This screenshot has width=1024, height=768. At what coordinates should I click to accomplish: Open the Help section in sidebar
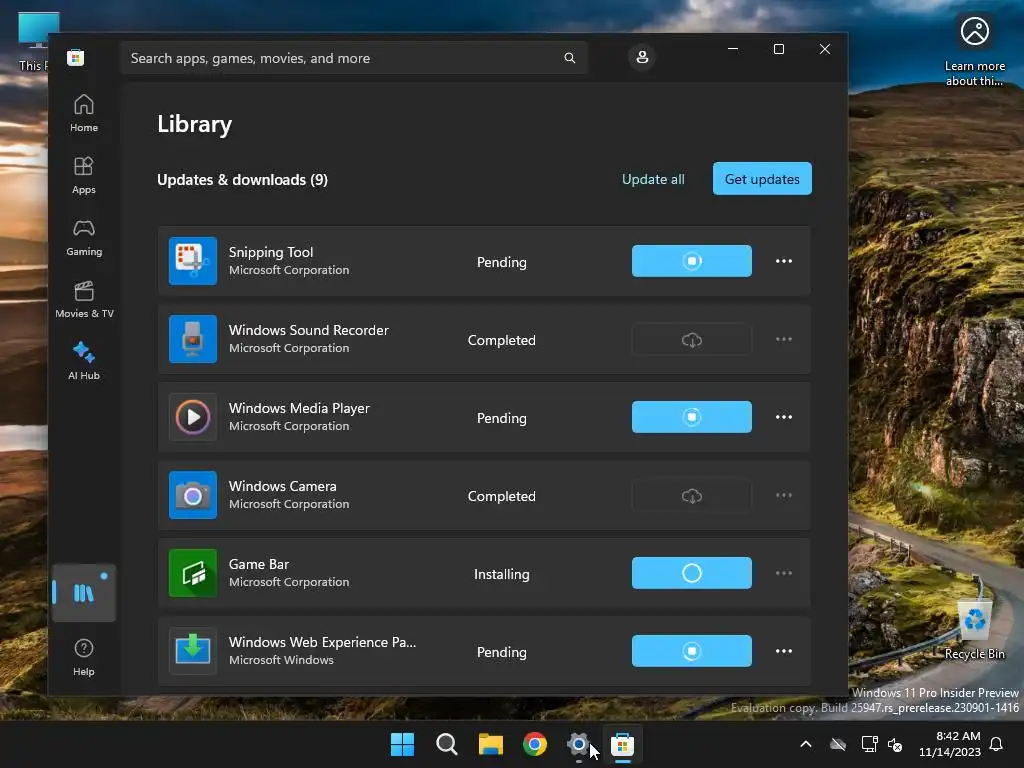84,657
